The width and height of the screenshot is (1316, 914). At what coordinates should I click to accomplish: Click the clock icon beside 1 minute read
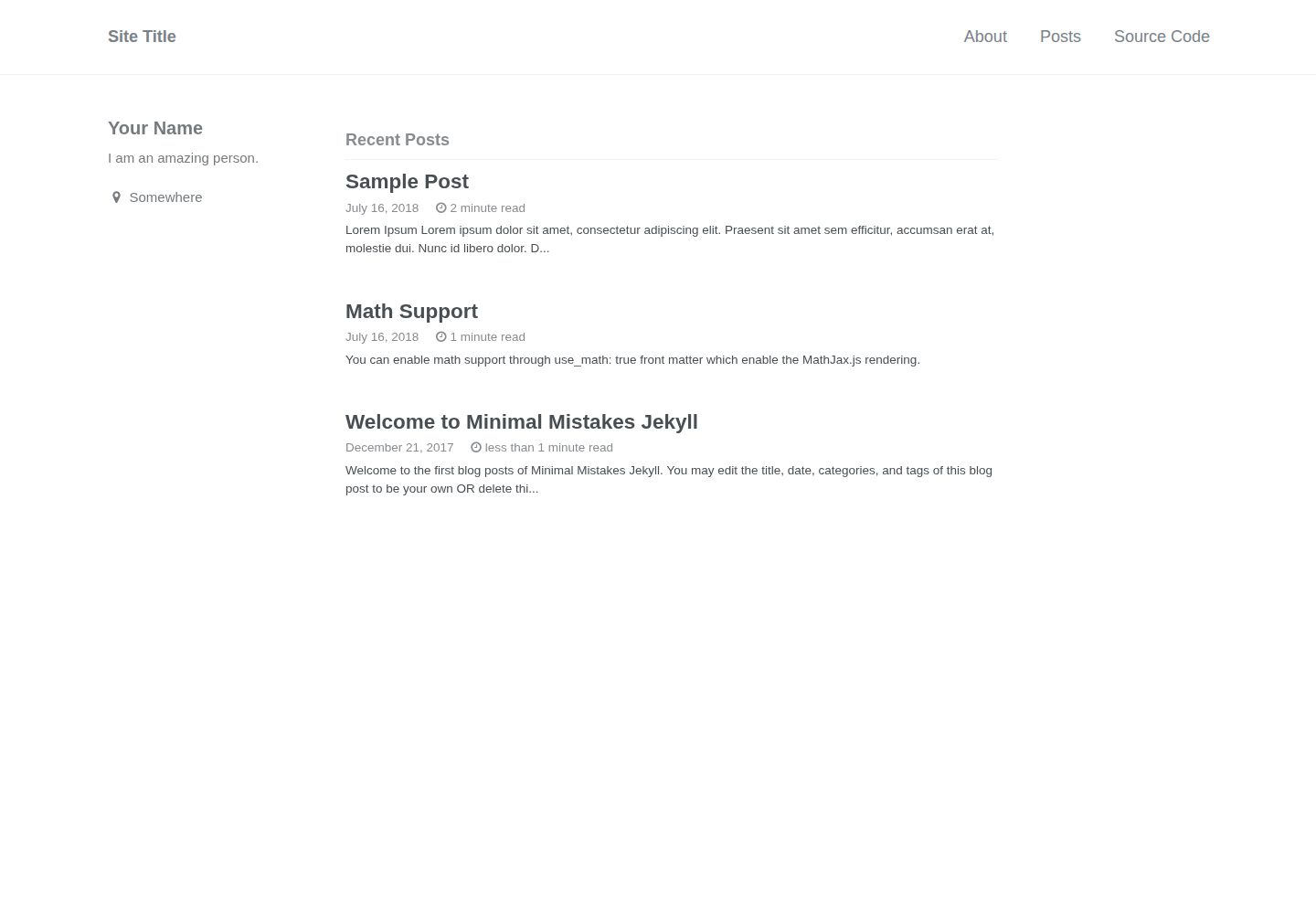click(440, 337)
